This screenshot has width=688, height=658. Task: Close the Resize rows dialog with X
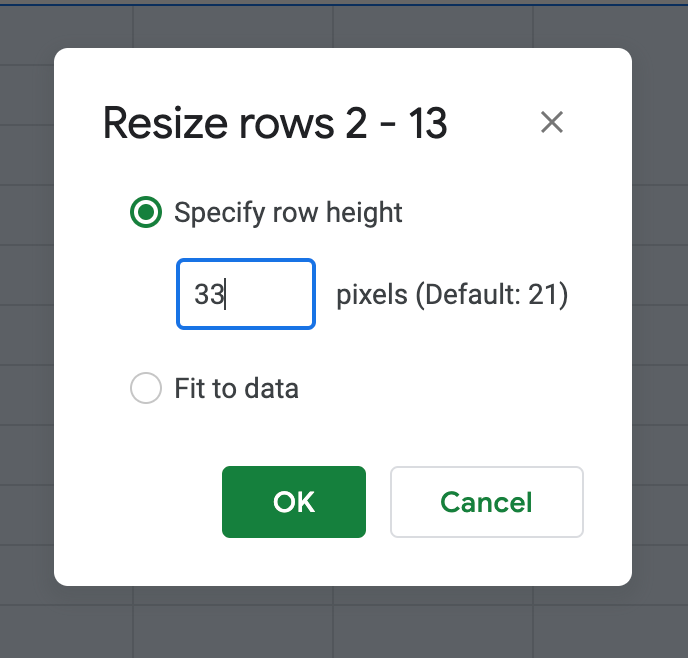(x=552, y=123)
